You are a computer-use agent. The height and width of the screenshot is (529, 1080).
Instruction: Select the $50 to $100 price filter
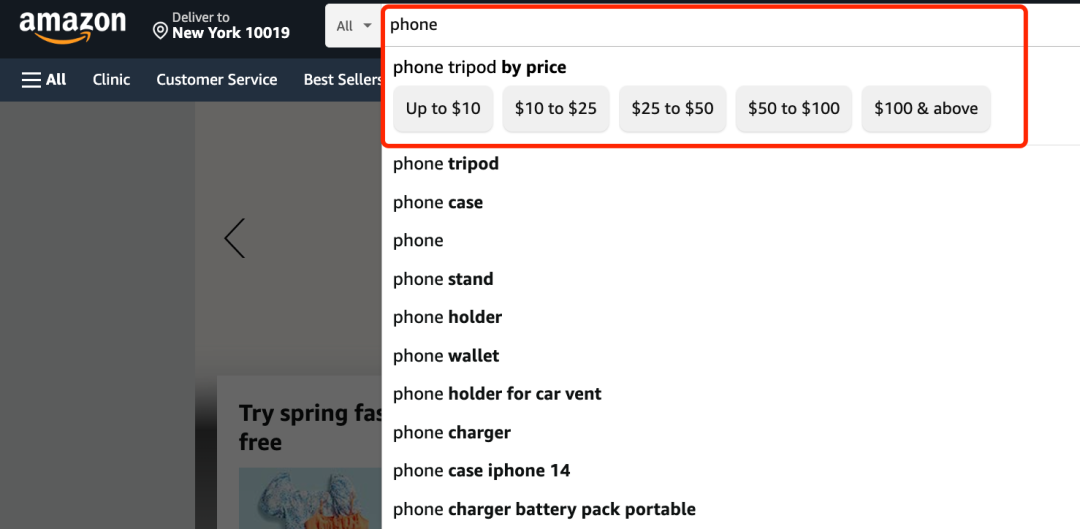(x=793, y=108)
